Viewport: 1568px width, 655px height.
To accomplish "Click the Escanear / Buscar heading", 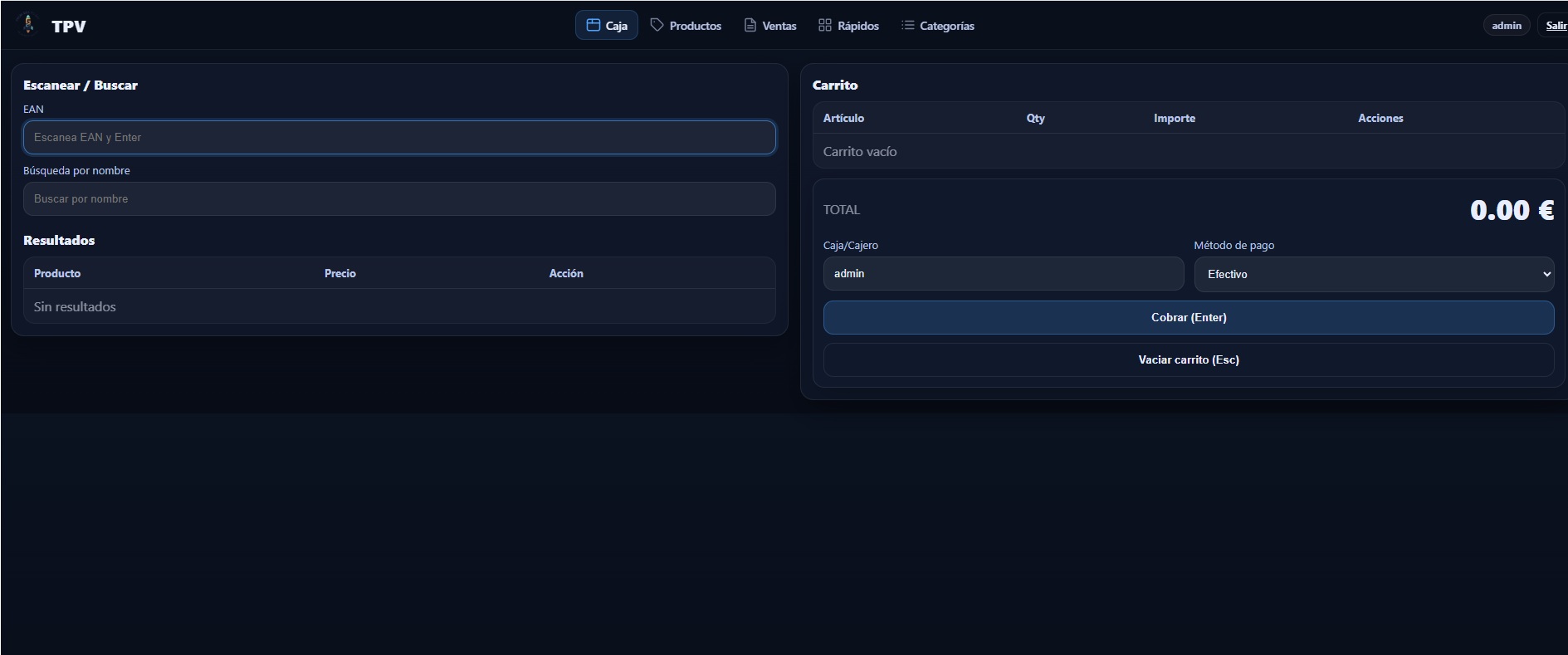I will pos(81,85).
